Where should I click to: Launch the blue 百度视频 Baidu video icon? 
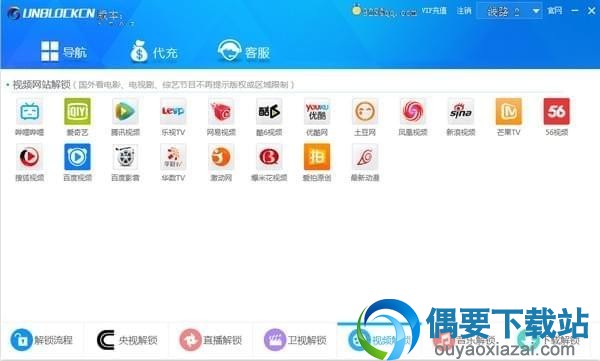(77, 157)
